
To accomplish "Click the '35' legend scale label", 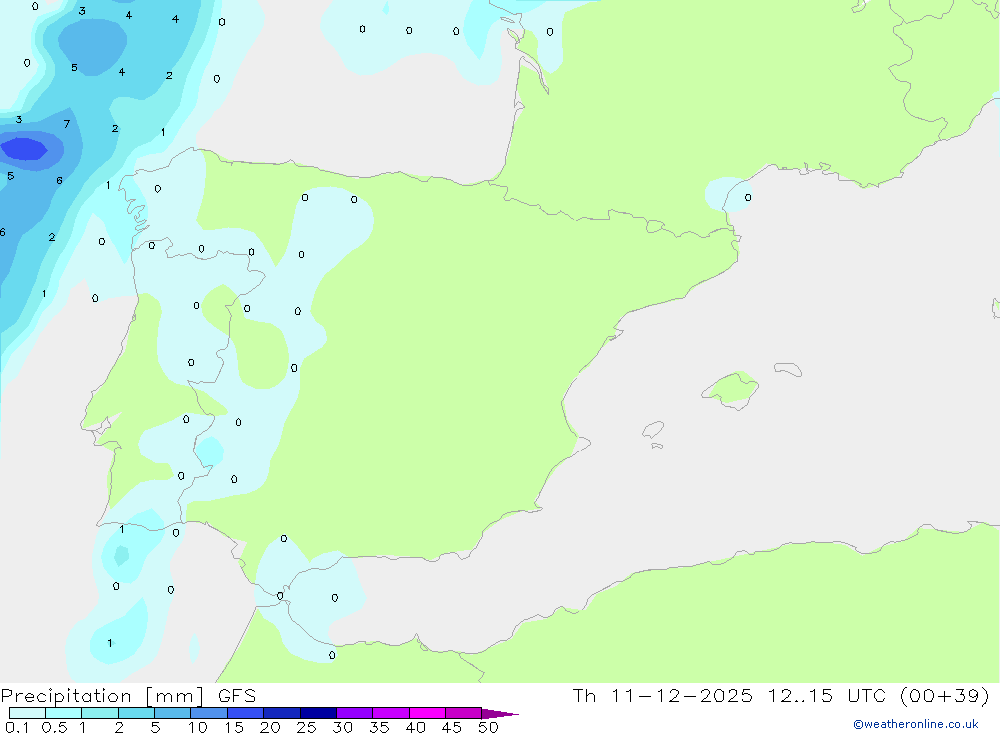I will 379,727.
